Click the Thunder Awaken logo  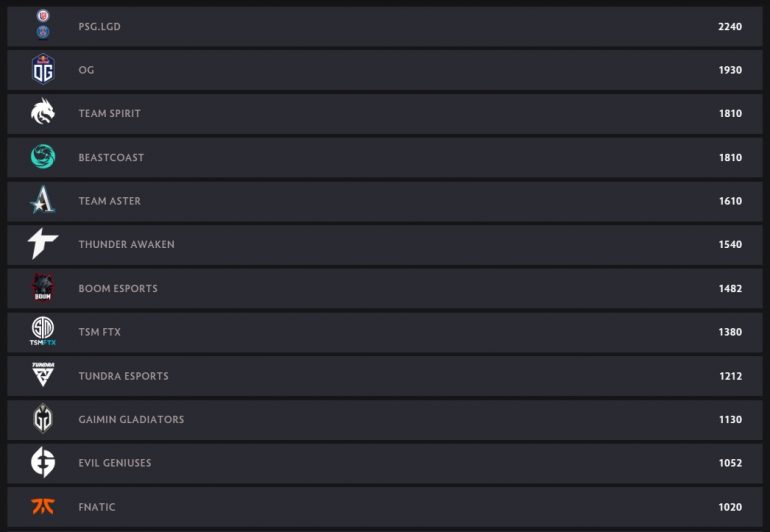coord(43,244)
